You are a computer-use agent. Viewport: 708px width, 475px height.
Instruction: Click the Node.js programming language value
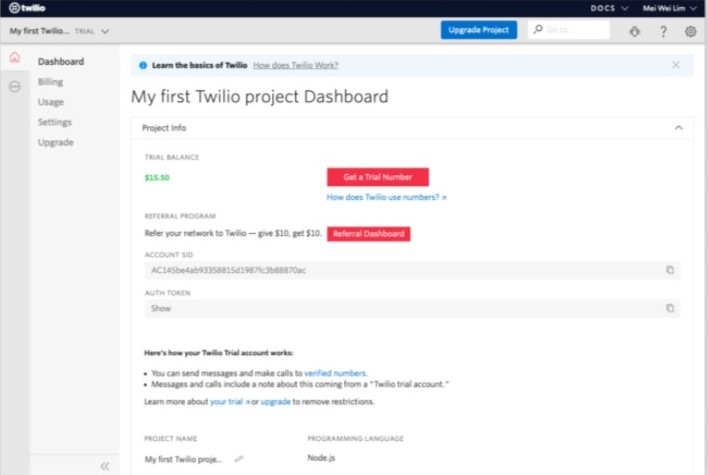(x=321, y=458)
